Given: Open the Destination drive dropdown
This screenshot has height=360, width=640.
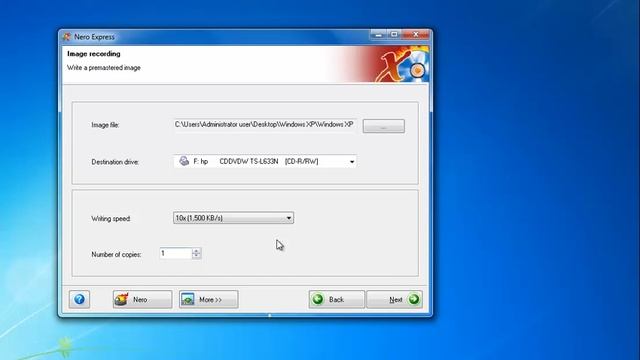Looking at the screenshot, I should pos(265,161).
